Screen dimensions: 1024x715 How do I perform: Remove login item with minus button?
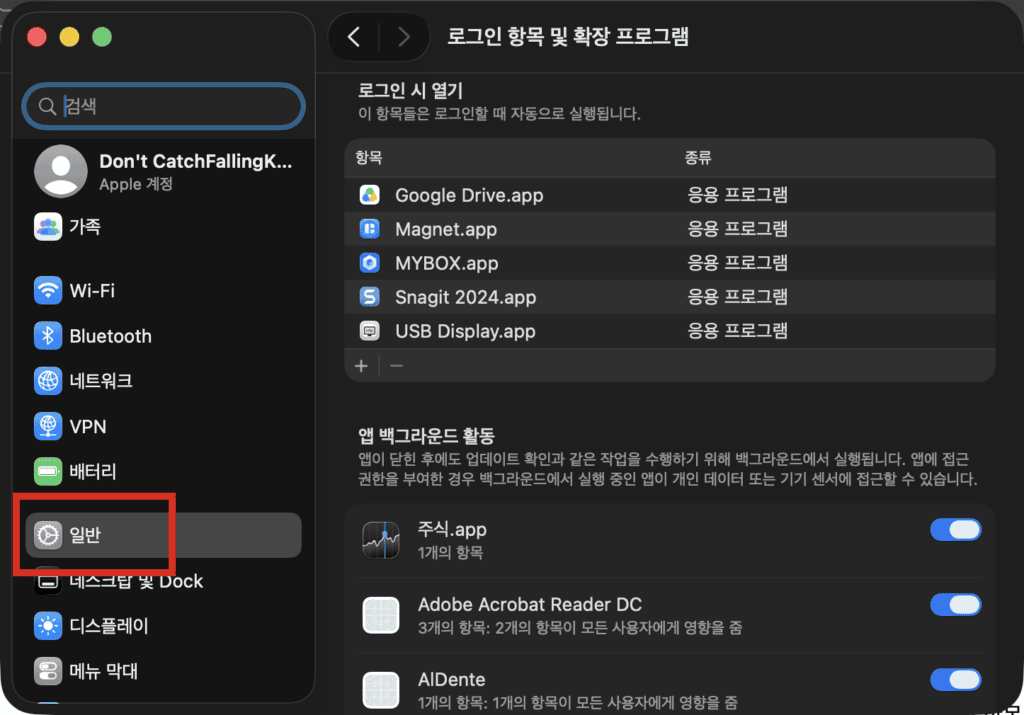pos(396,366)
